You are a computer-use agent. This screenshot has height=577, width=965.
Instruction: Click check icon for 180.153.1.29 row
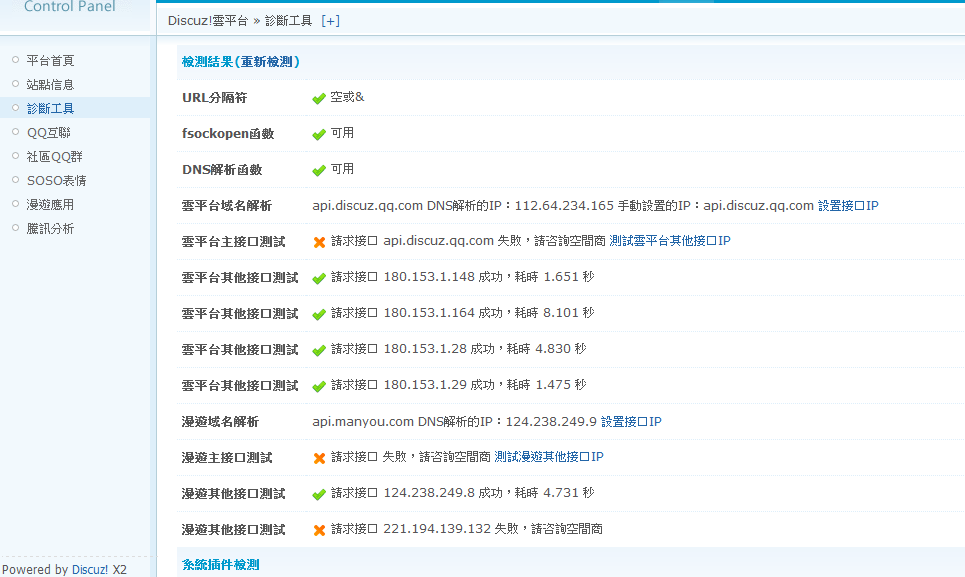point(319,386)
